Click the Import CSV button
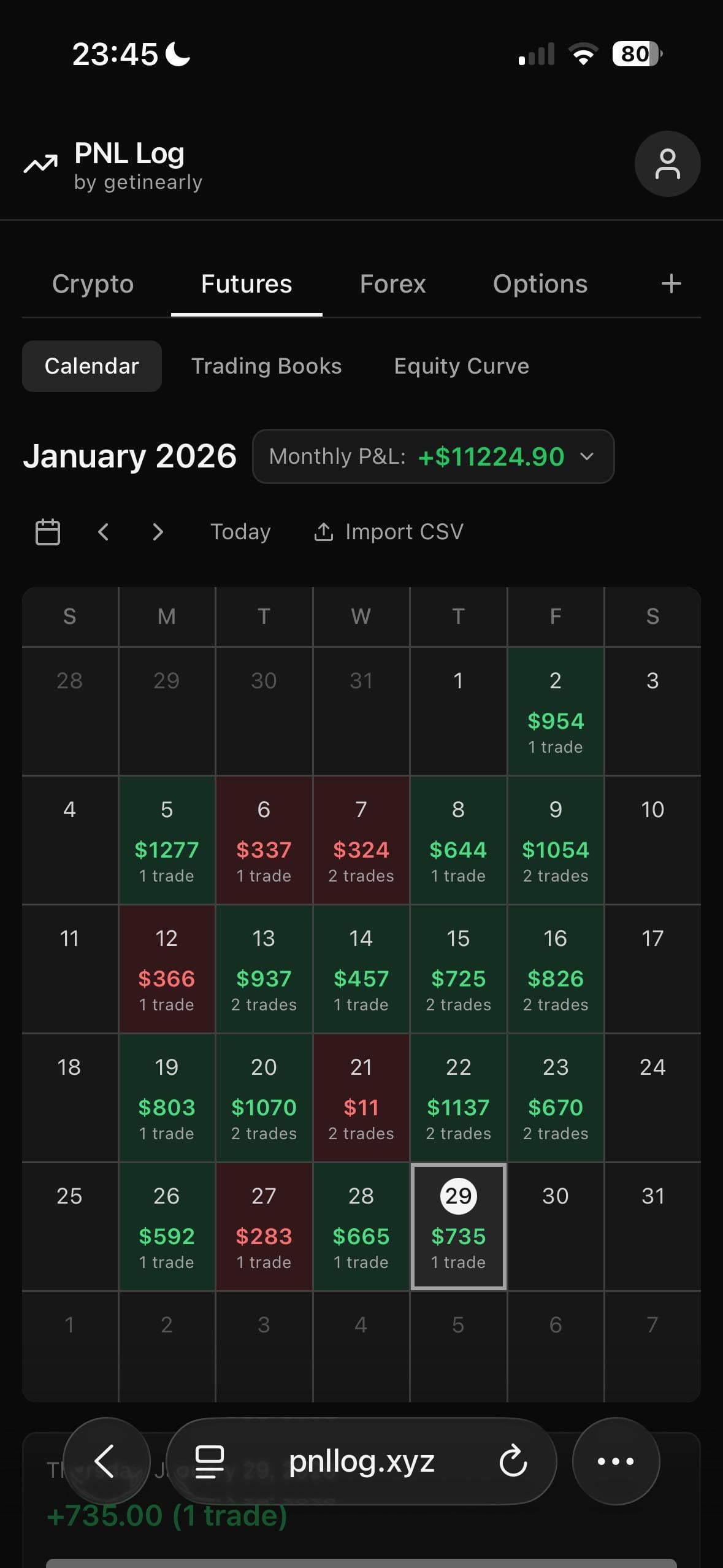The width and height of the screenshot is (723, 1568). click(x=389, y=532)
